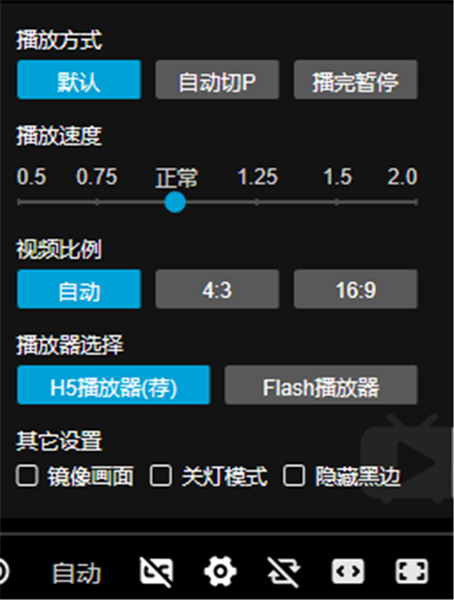454x600 pixels.
Task: Toggle the loop playback icon
Action: [284, 572]
